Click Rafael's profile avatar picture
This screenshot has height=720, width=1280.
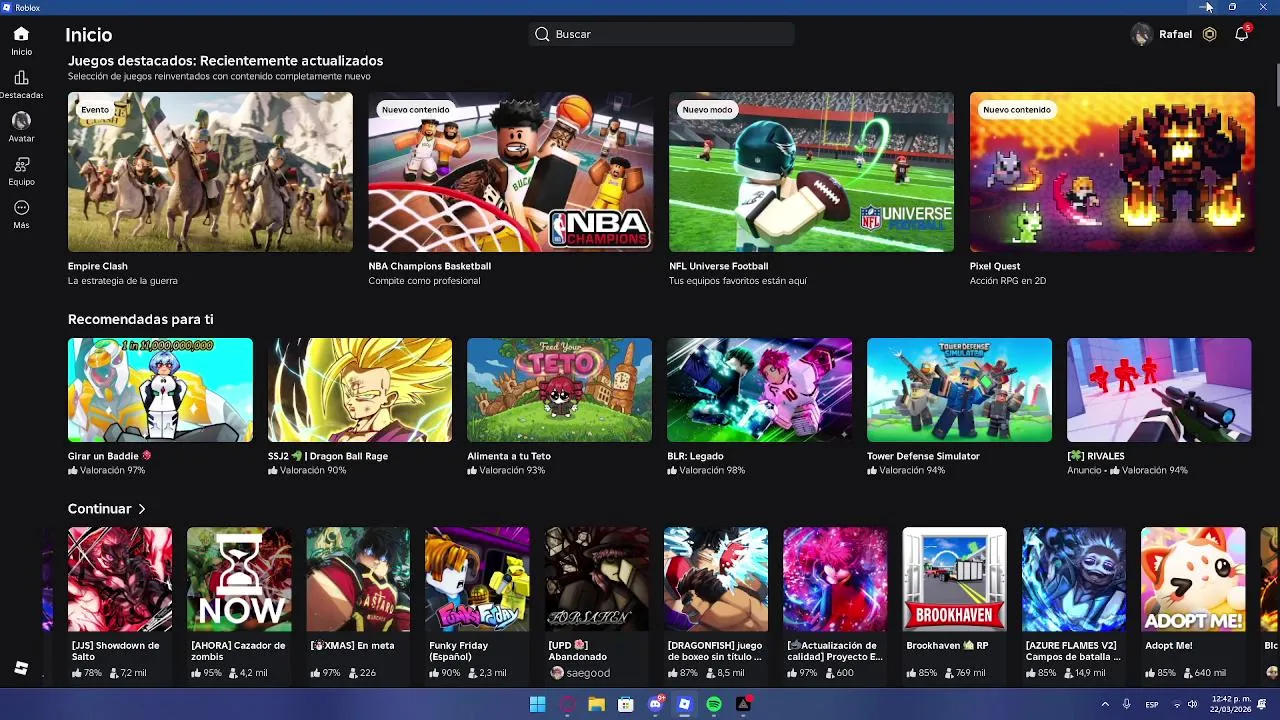[1141, 34]
